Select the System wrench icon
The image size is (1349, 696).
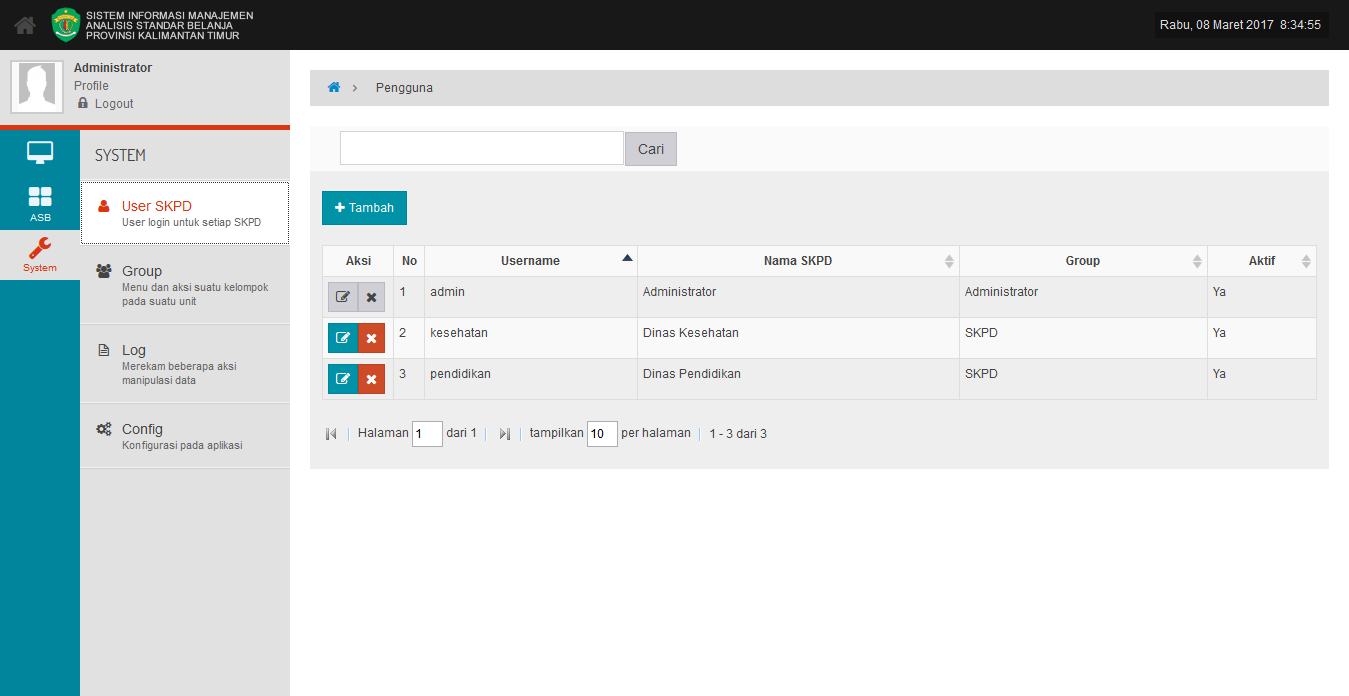point(40,255)
